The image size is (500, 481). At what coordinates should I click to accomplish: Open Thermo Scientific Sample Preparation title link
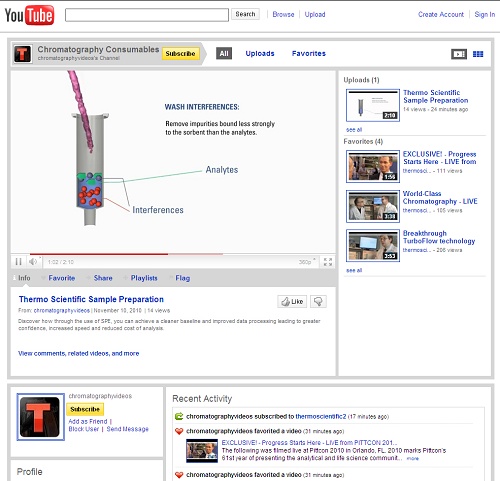click(91, 299)
